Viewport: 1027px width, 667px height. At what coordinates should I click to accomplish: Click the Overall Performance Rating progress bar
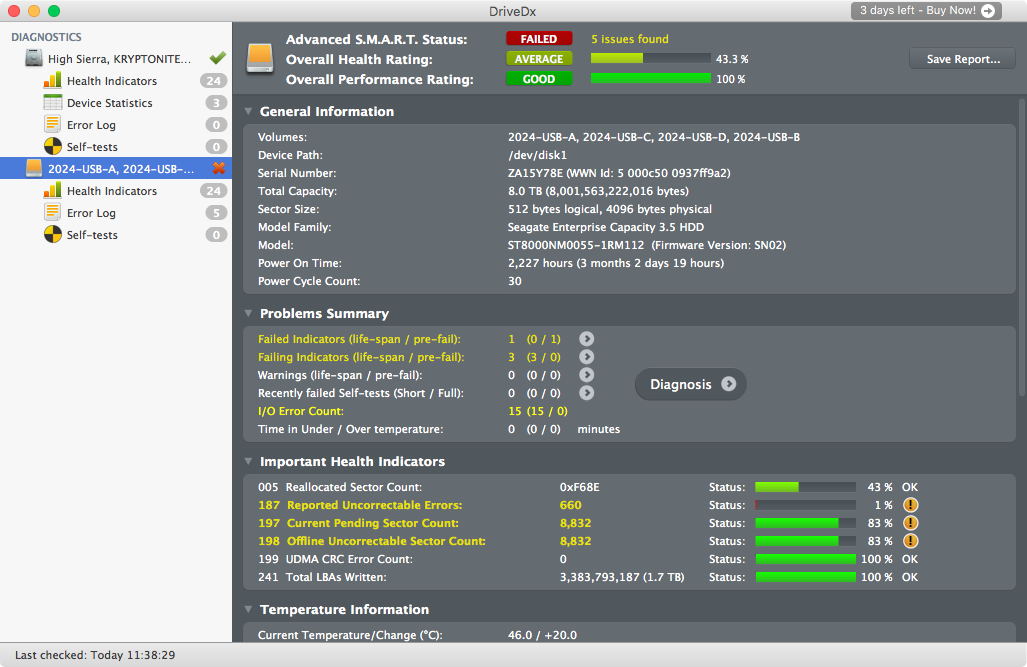click(650, 79)
